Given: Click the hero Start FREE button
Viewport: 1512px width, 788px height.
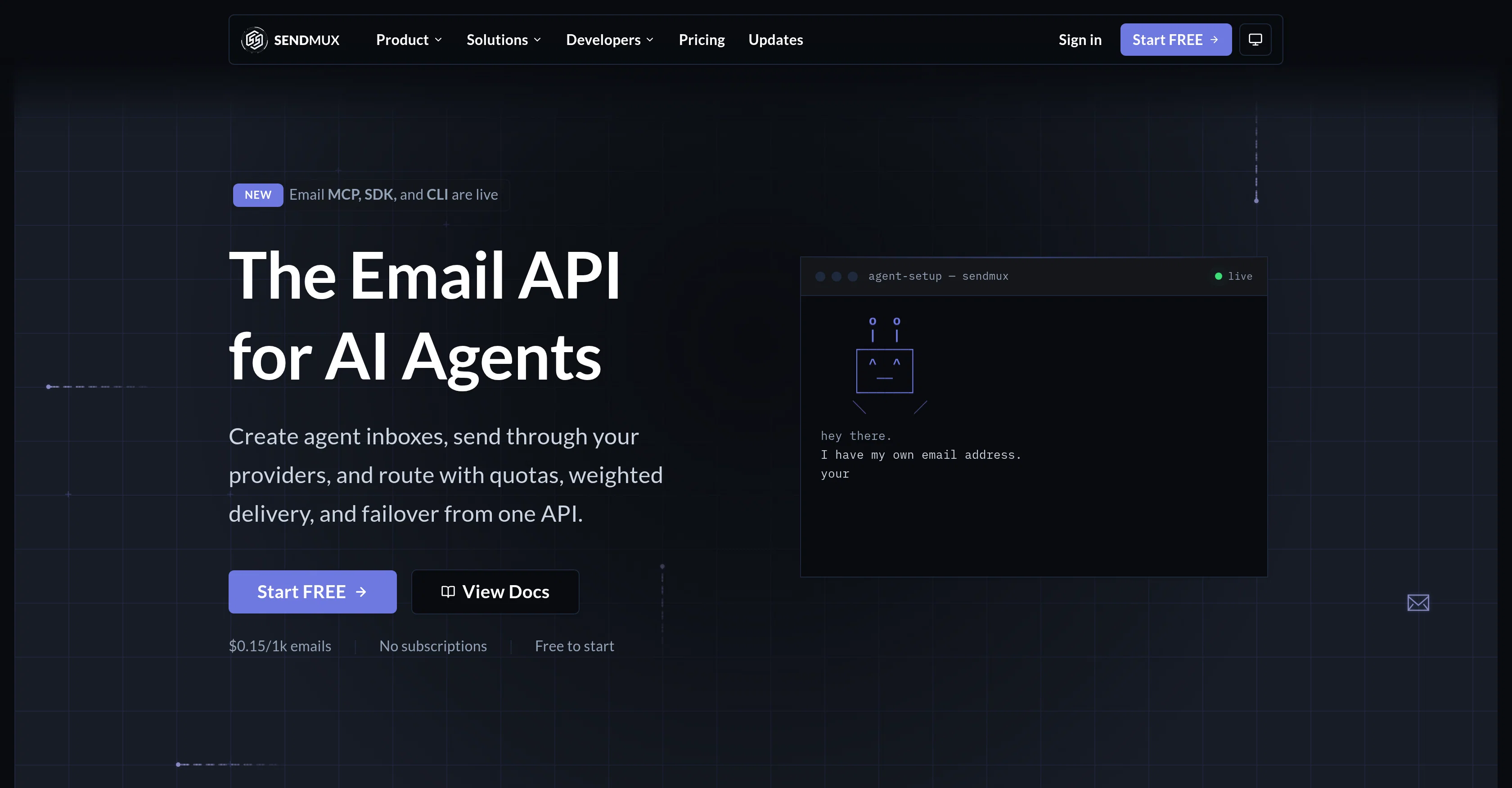Looking at the screenshot, I should pos(312,591).
